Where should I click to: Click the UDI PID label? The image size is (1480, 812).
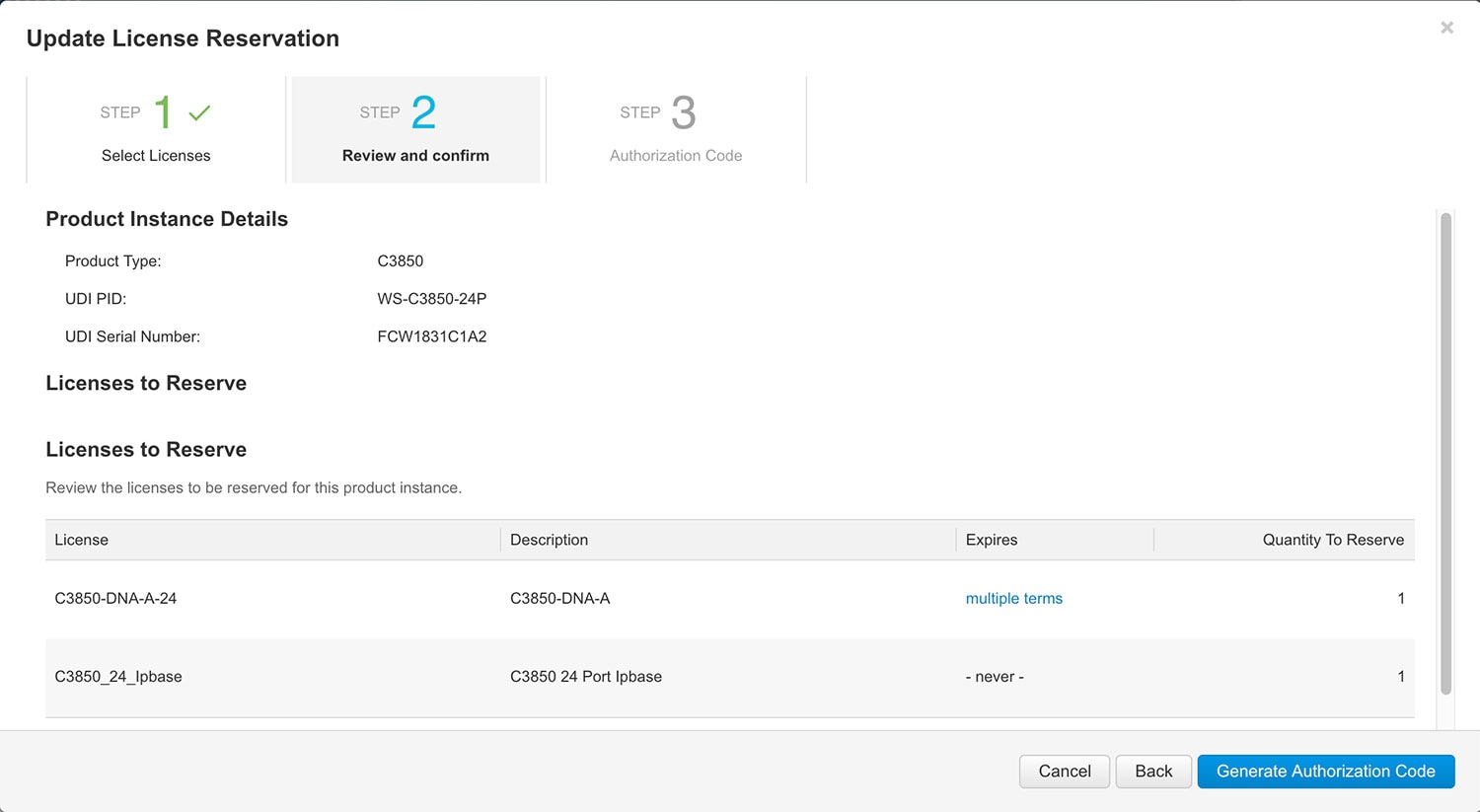[x=96, y=299]
